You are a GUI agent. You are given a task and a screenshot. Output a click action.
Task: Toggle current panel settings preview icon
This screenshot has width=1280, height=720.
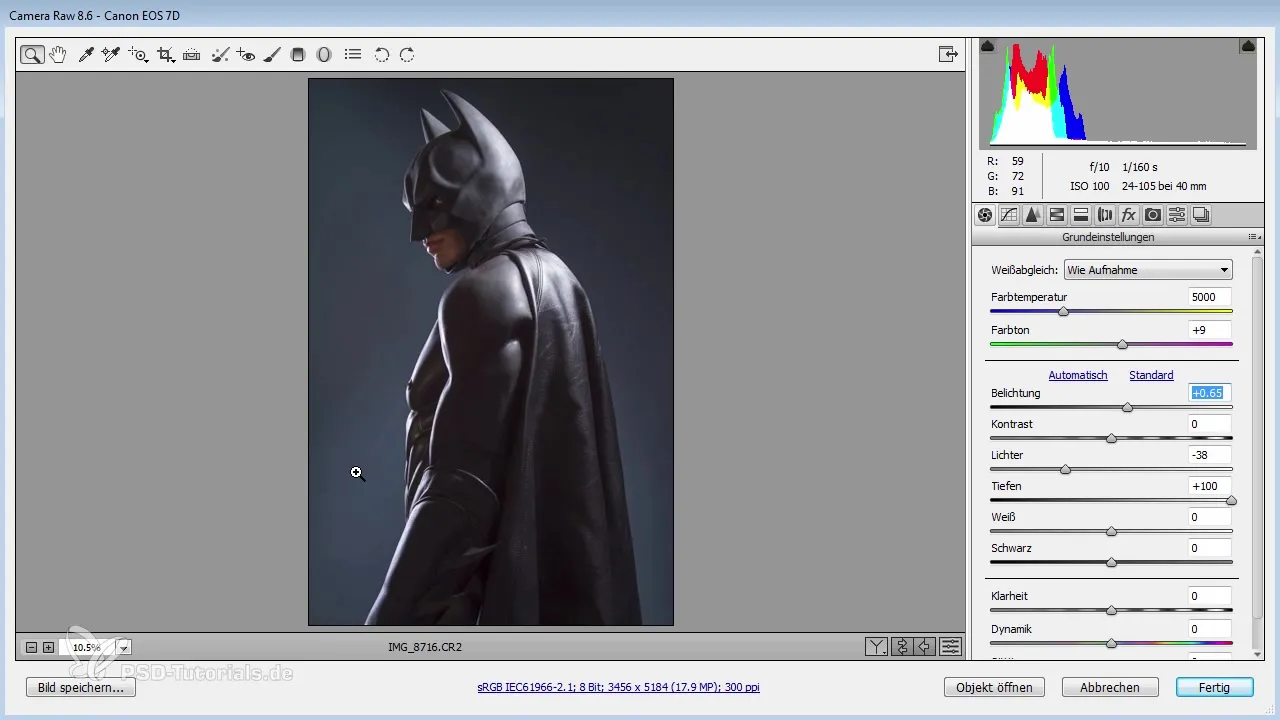[950, 647]
